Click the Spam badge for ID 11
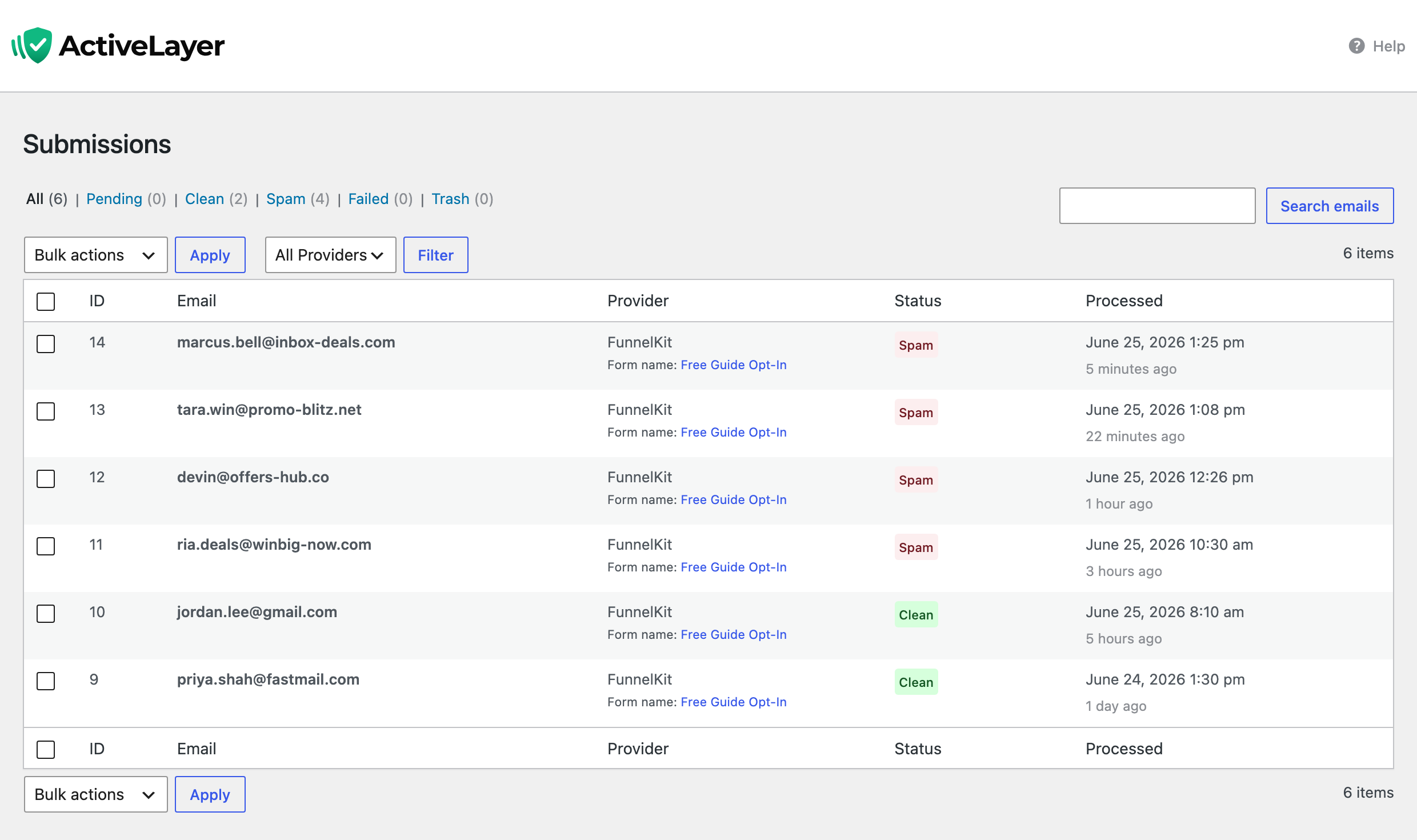This screenshot has height=840, width=1417. [916, 547]
